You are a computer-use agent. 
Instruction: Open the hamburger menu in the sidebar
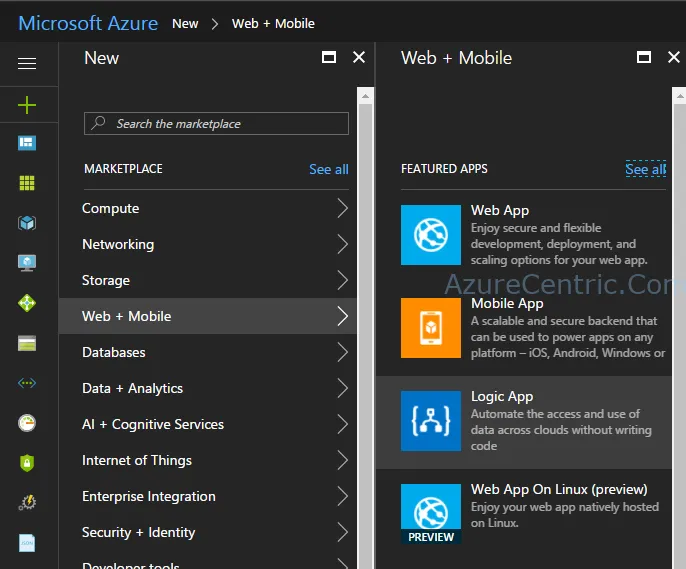(x=27, y=63)
